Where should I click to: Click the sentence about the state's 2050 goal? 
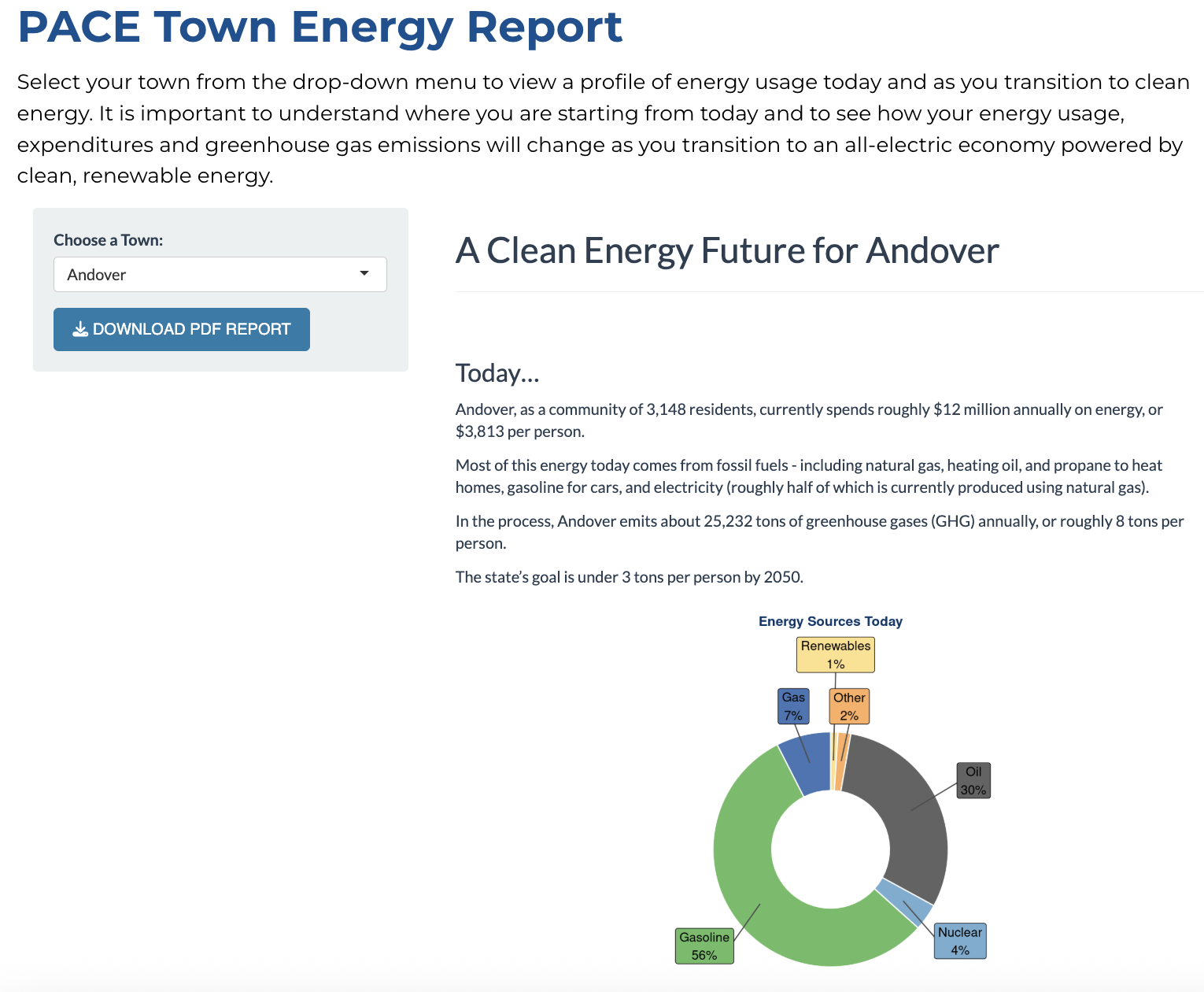pos(630,577)
